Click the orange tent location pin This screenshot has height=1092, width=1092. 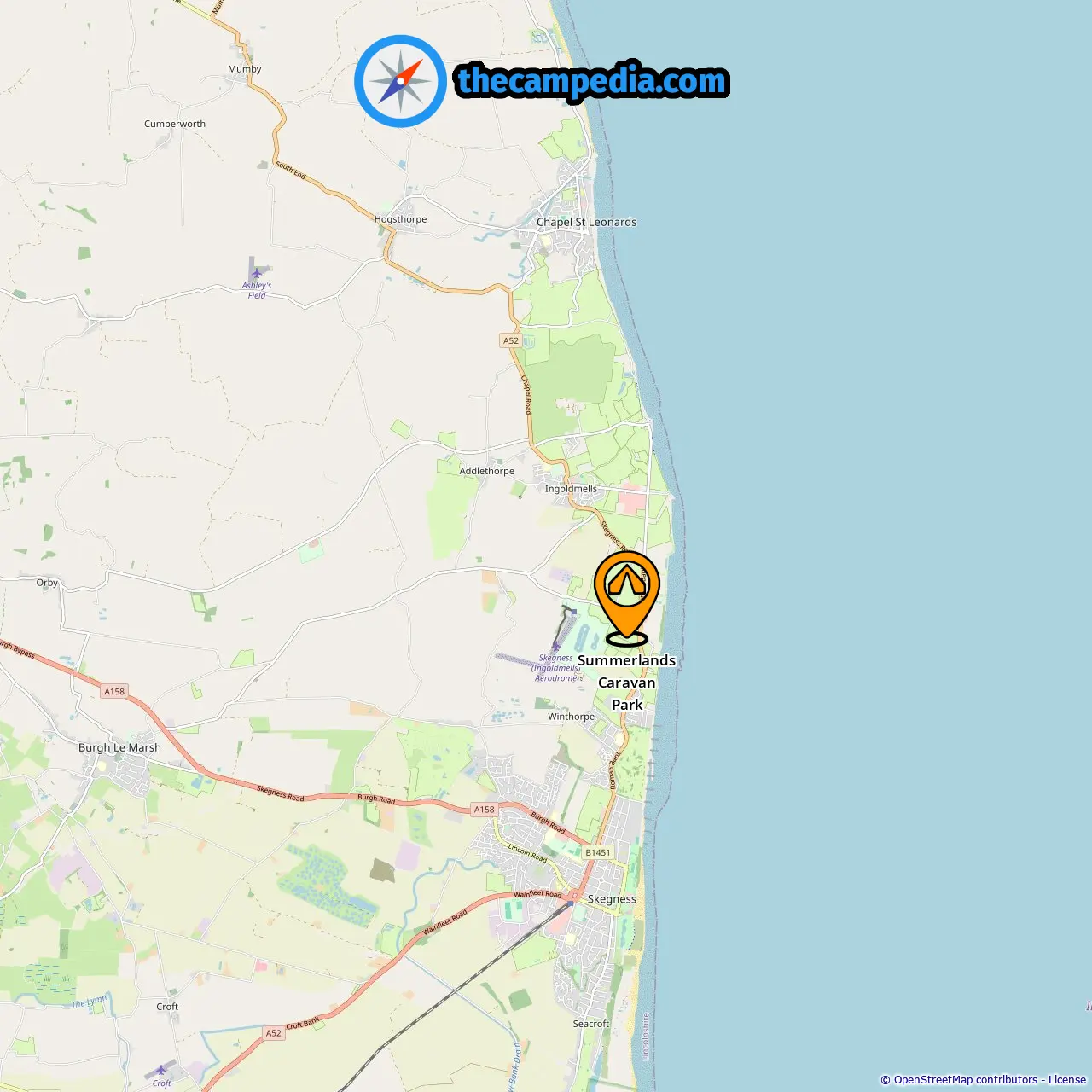(627, 598)
